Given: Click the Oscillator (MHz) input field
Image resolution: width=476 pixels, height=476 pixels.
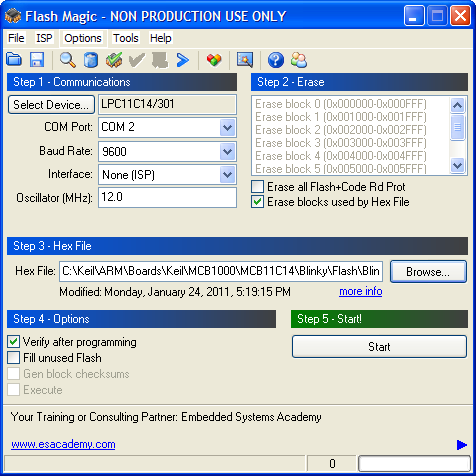Looking at the screenshot, I should (167, 197).
